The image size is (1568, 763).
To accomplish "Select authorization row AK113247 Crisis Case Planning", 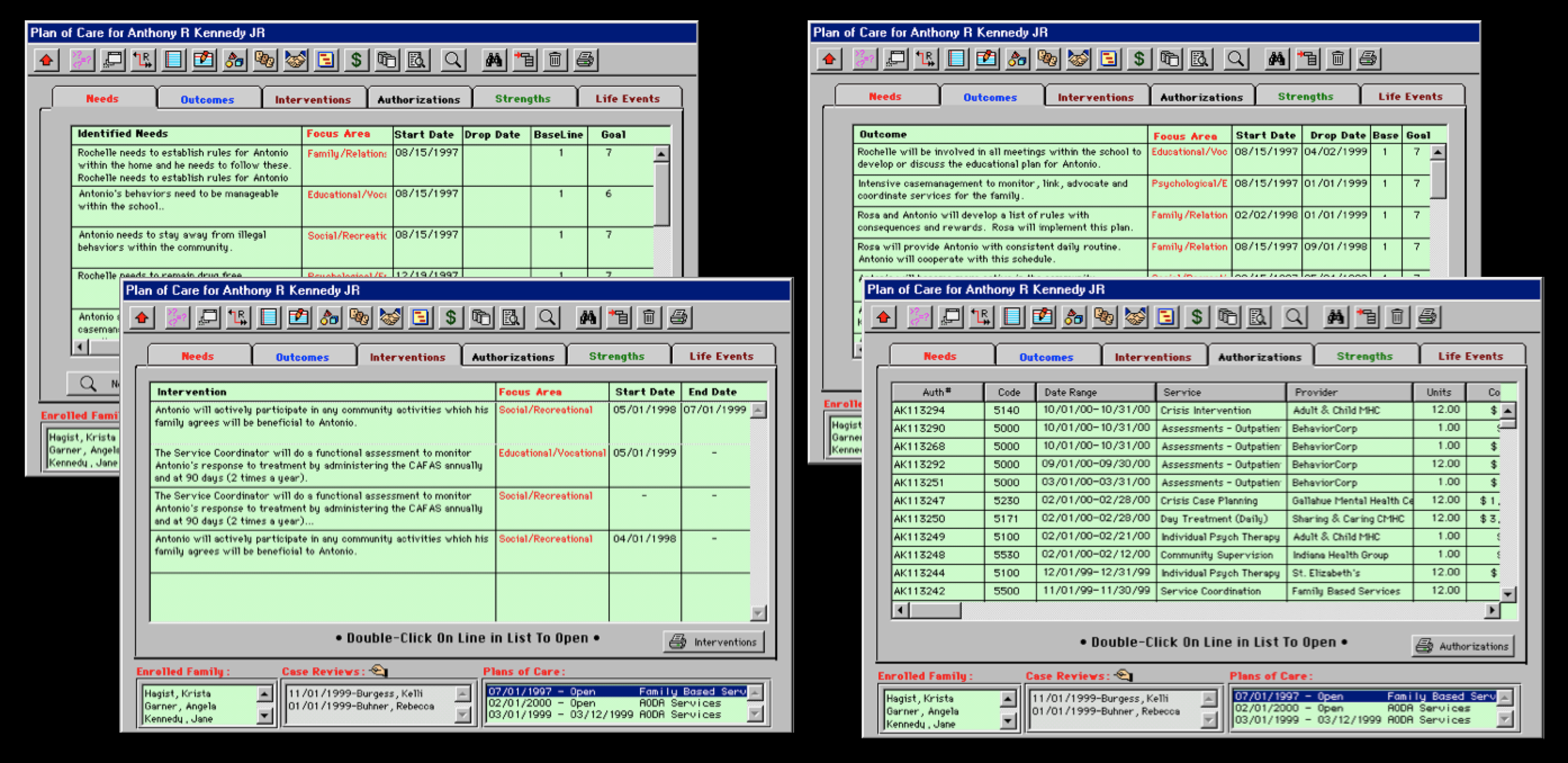I will tap(1196, 501).
